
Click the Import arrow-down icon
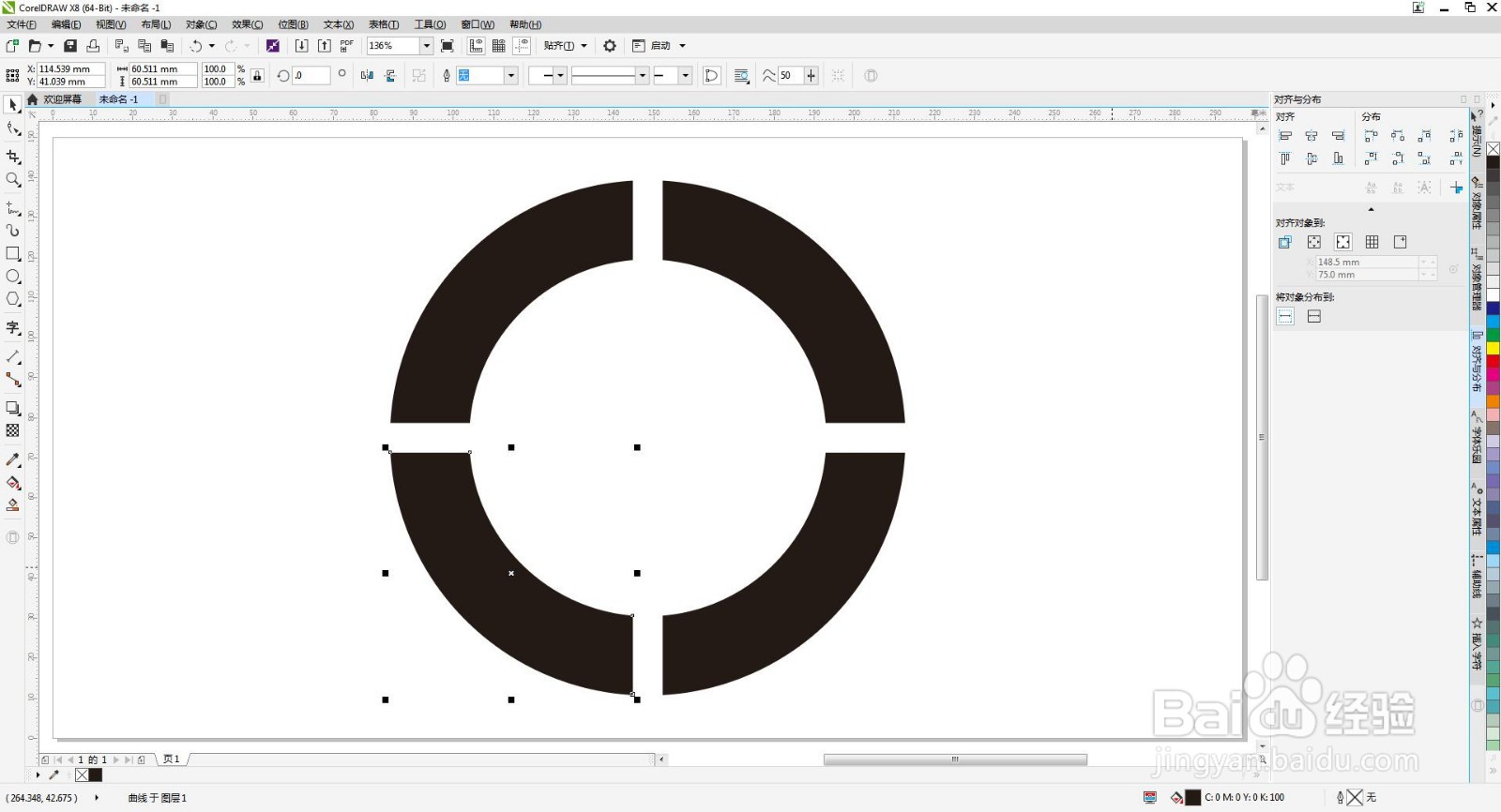301,46
